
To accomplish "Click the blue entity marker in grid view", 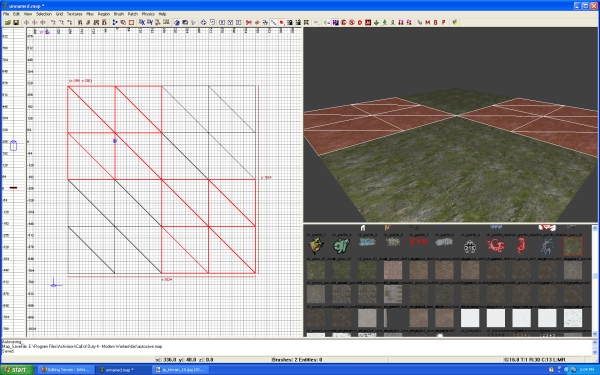I will click(115, 141).
